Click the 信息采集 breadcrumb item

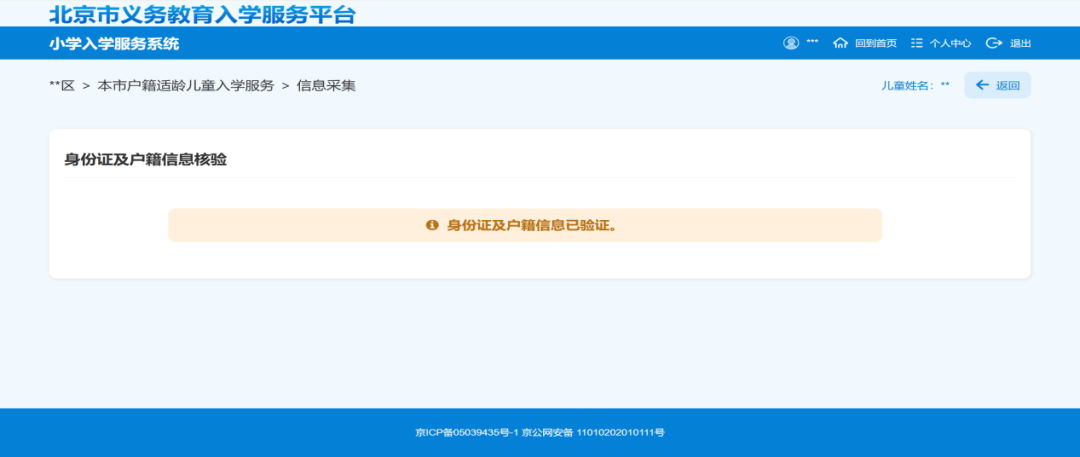(326, 86)
